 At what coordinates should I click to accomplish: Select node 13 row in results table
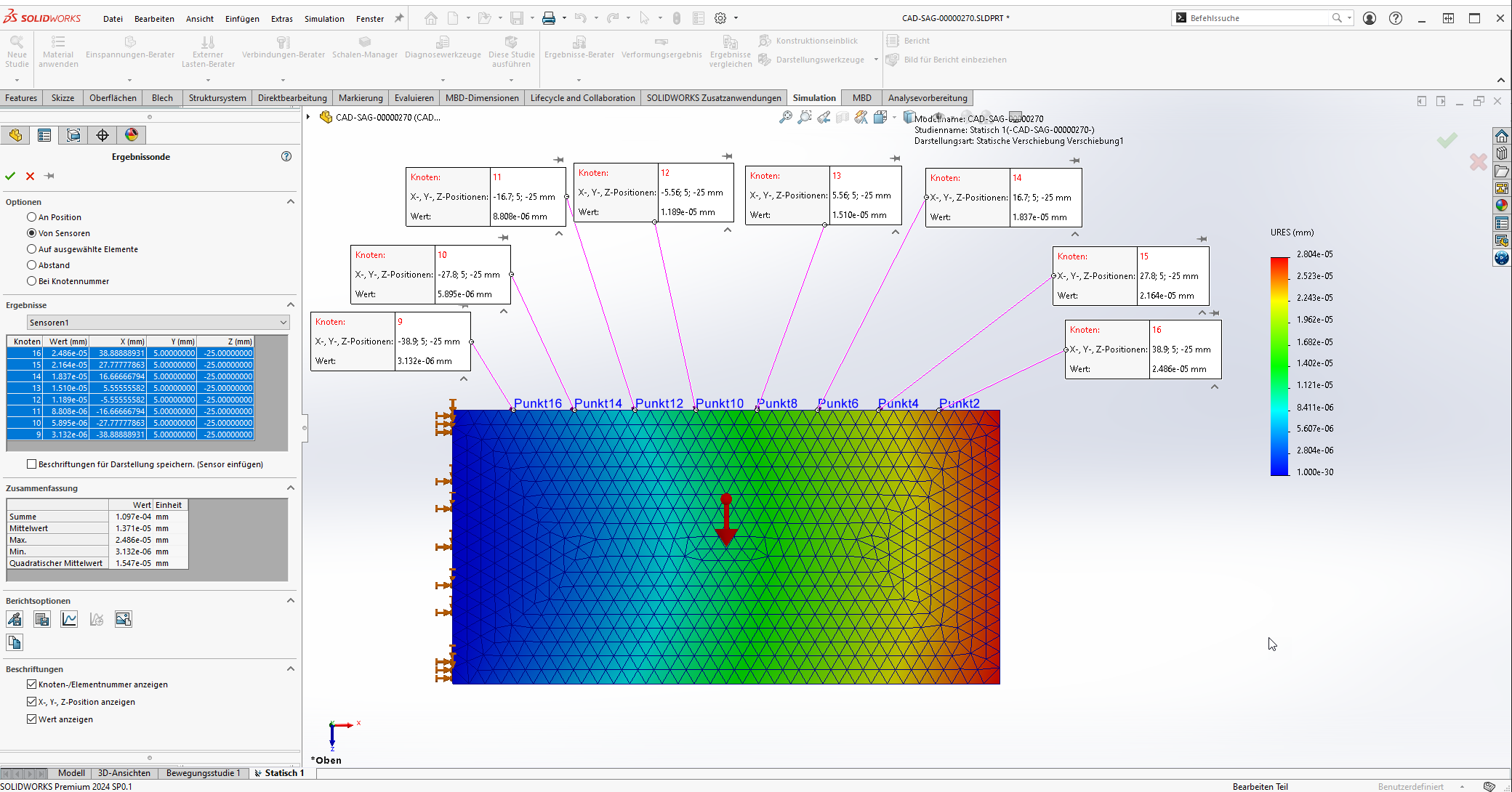click(x=131, y=388)
